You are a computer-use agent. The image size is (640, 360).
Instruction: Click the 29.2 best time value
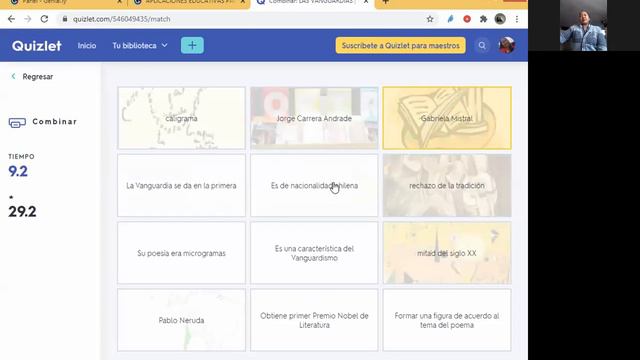[22, 211]
